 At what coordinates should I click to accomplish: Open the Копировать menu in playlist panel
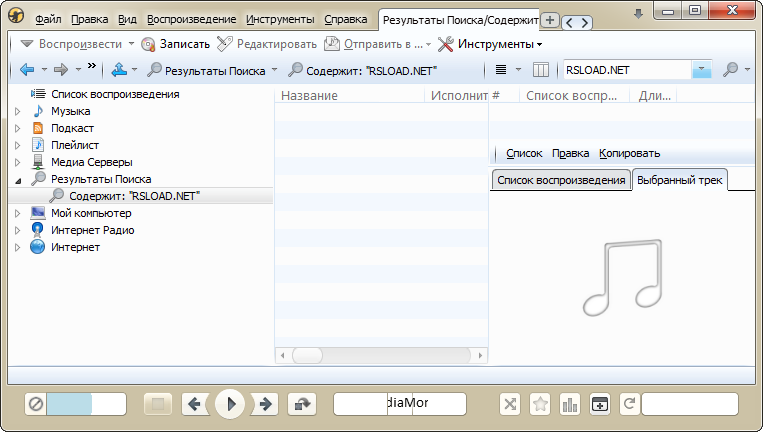629,153
